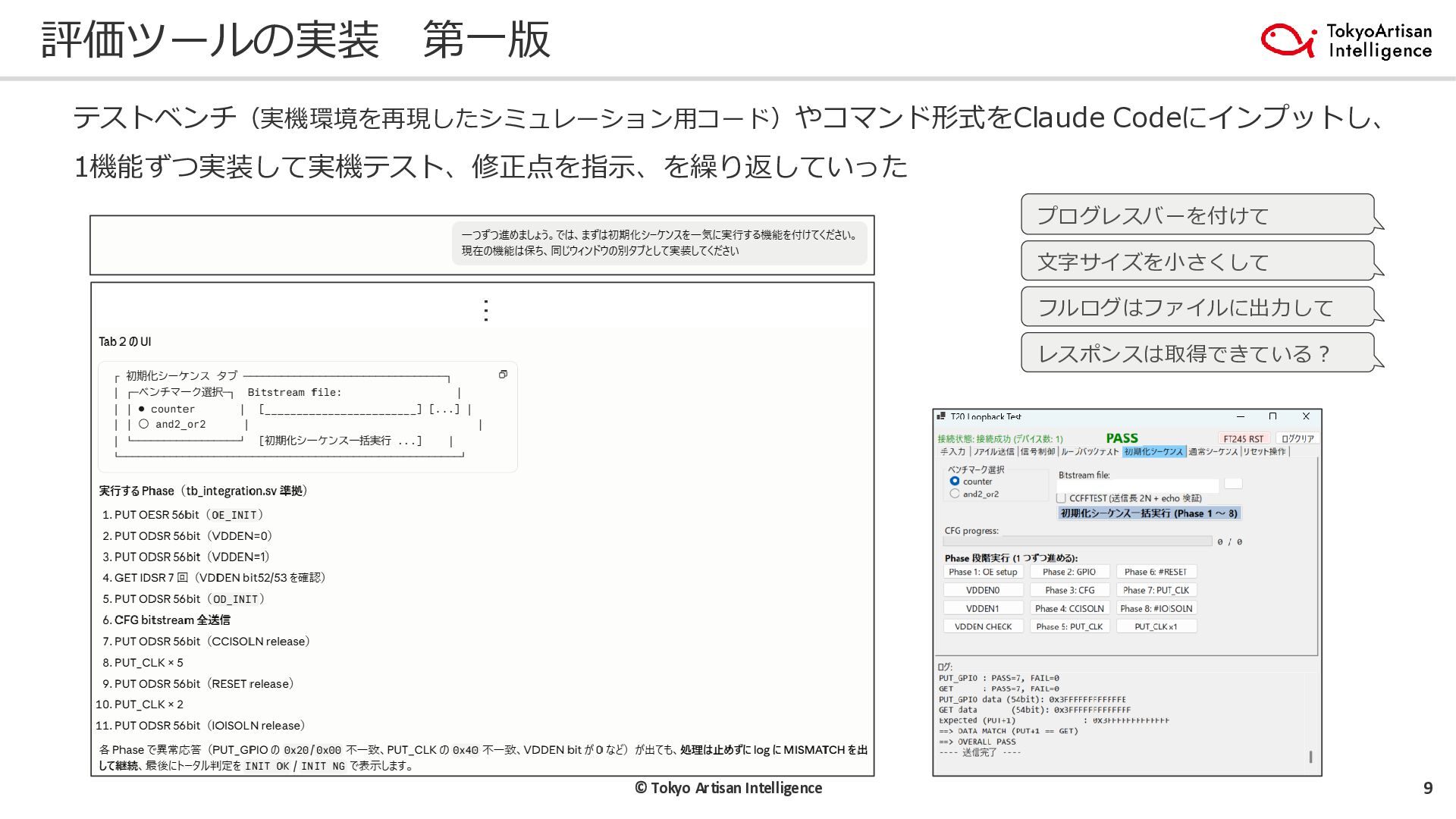Open the ファイル送信 tab
This screenshot has height=819, width=1456.
tap(993, 451)
